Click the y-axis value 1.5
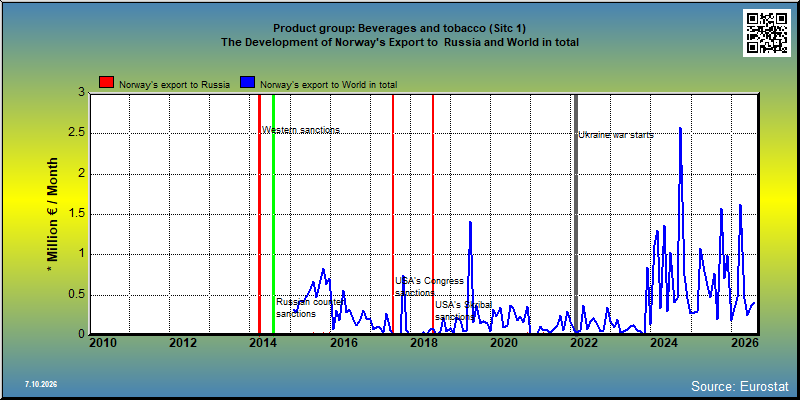 pyautogui.click(x=77, y=214)
